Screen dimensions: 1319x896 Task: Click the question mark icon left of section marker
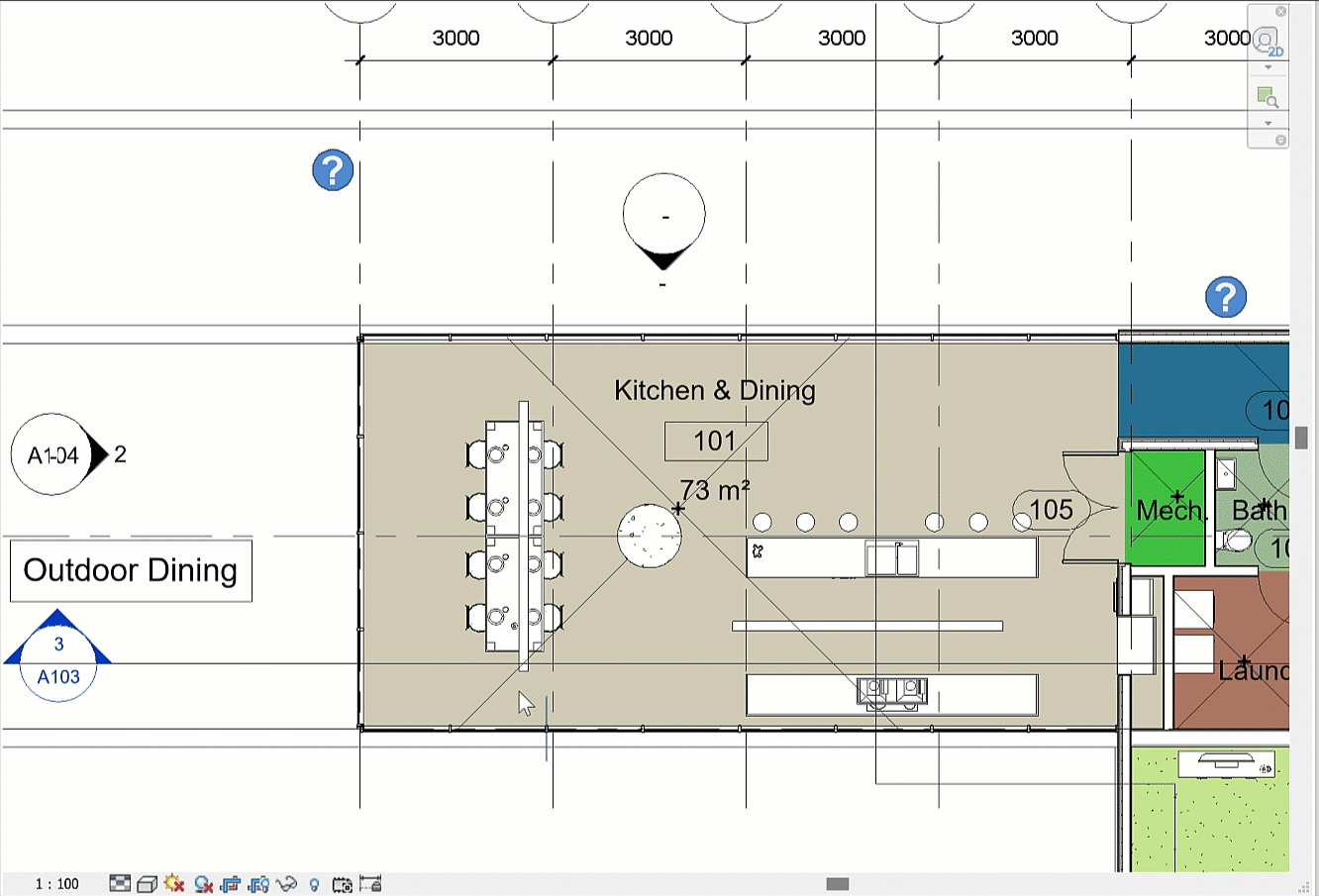[333, 170]
